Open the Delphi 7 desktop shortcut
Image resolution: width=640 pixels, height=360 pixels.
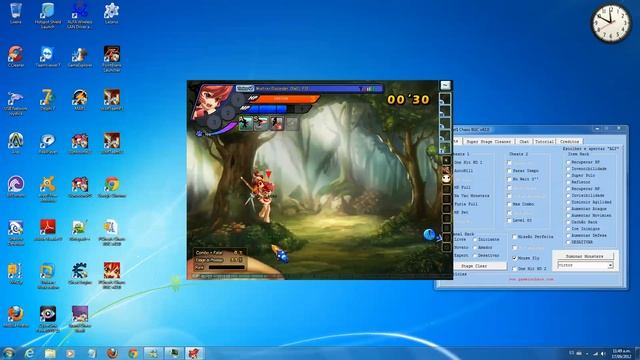pyautogui.click(x=47, y=100)
